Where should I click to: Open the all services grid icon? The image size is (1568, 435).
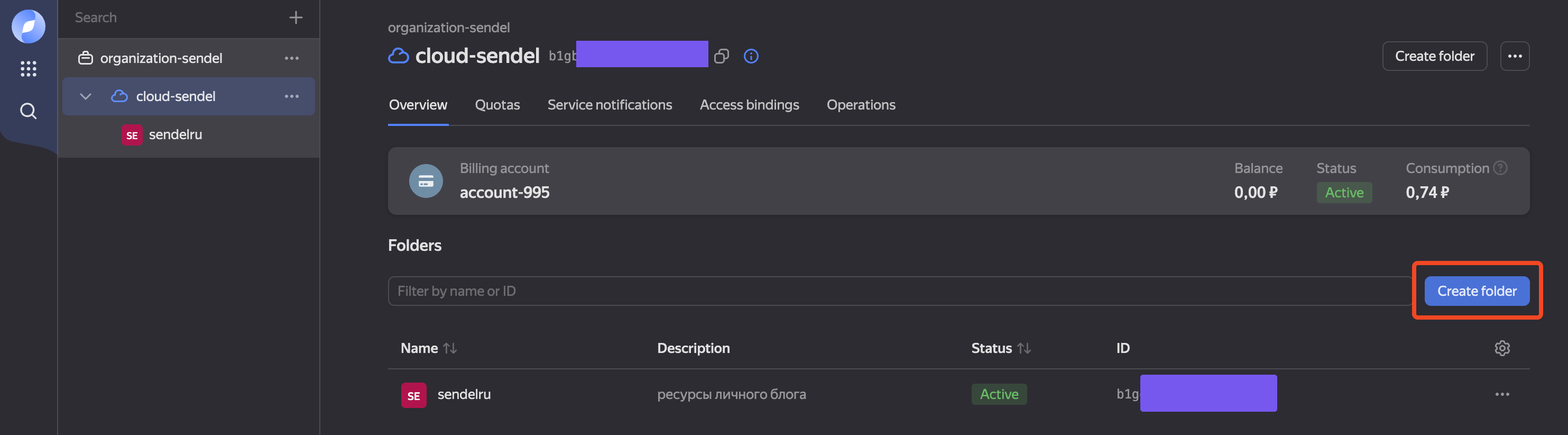[28, 69]
